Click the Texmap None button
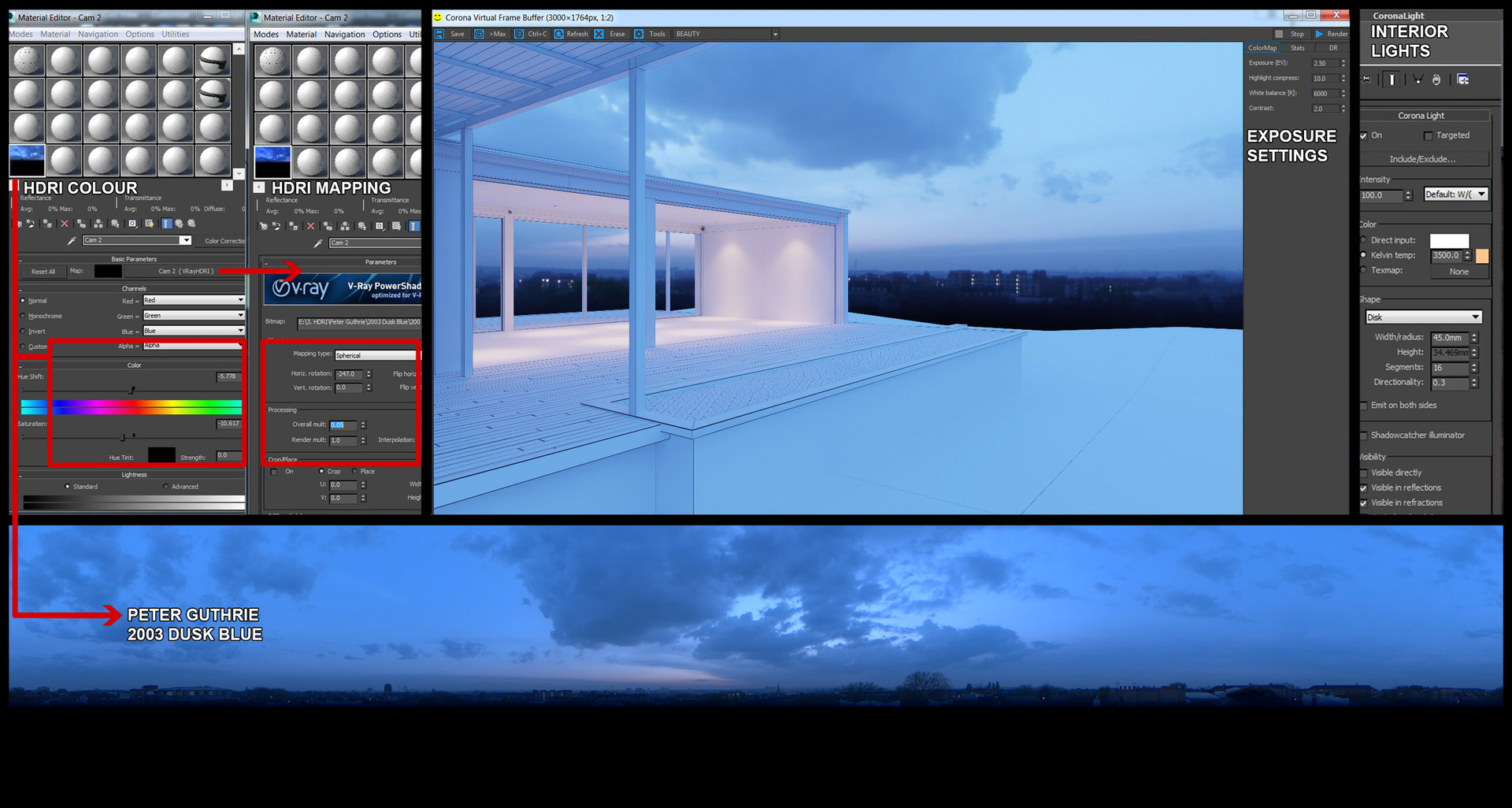Image resolution: width=1512 pixels, height=808 pixels. 1458,272
